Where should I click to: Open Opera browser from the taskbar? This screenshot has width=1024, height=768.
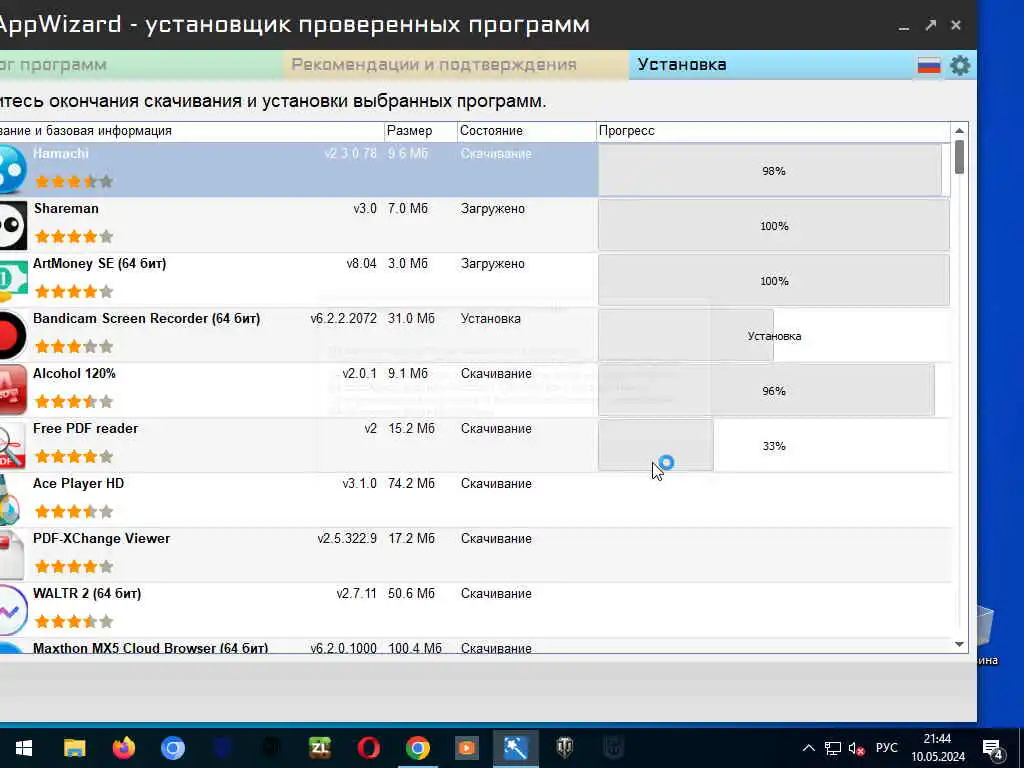pyautogui.click(x=368, y=748)
